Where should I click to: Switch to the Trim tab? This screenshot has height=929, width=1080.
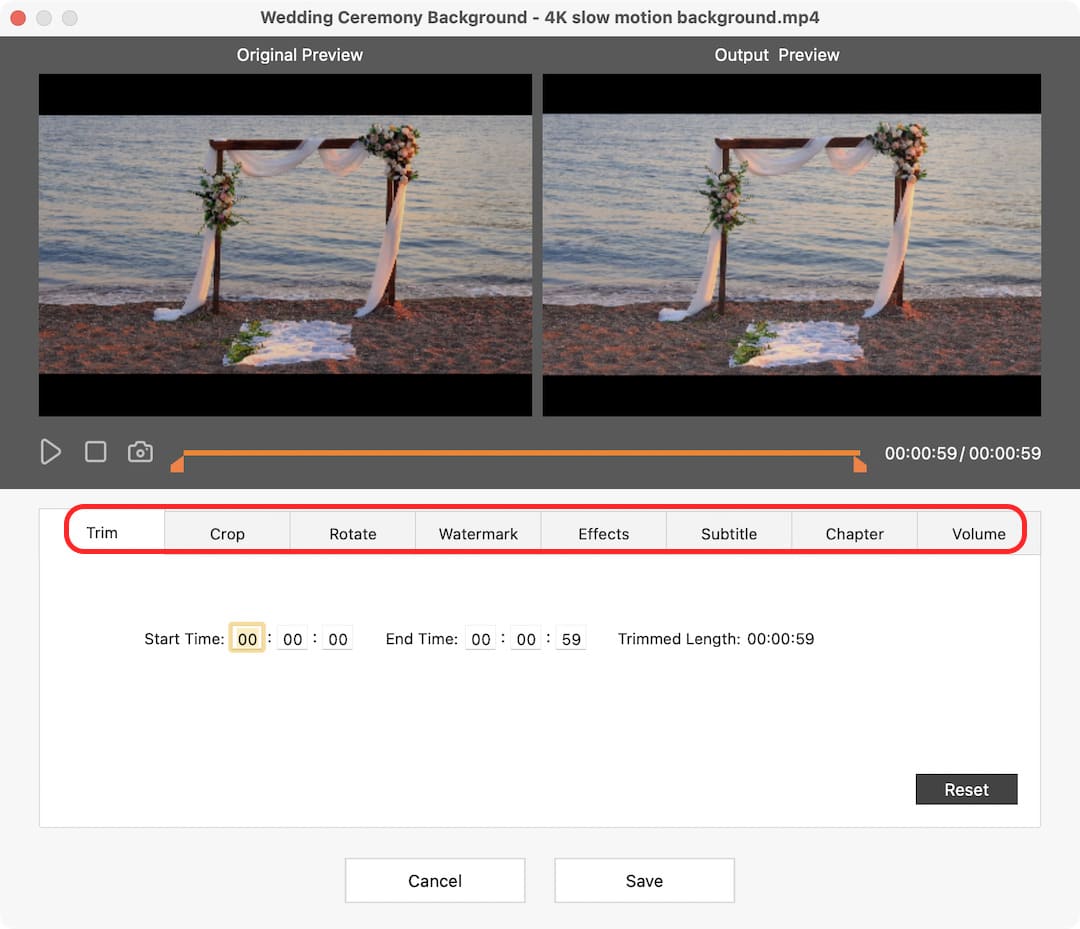[x=102, y=532]
